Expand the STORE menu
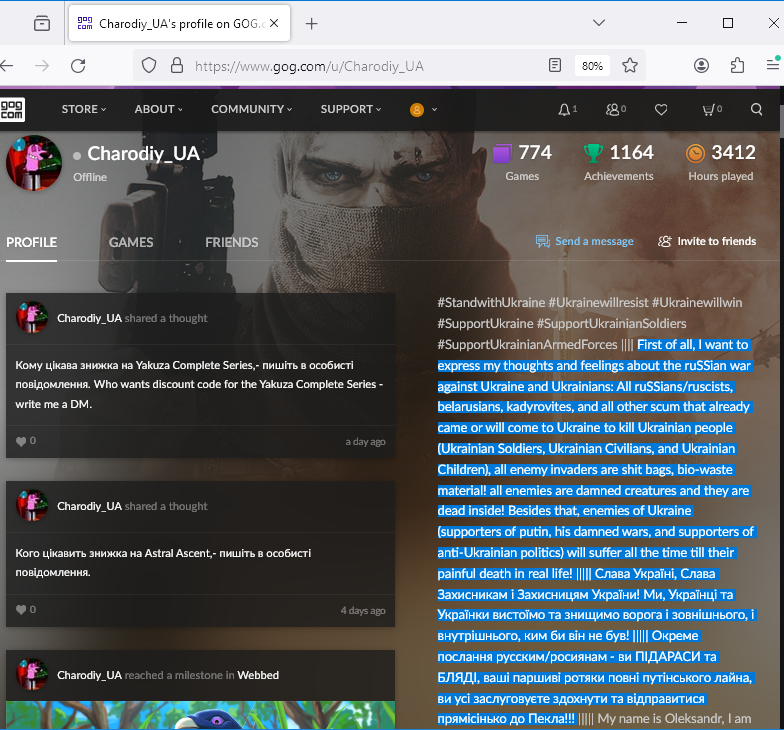The width and height of the screenshot is (784, 730). coord(84,109)
